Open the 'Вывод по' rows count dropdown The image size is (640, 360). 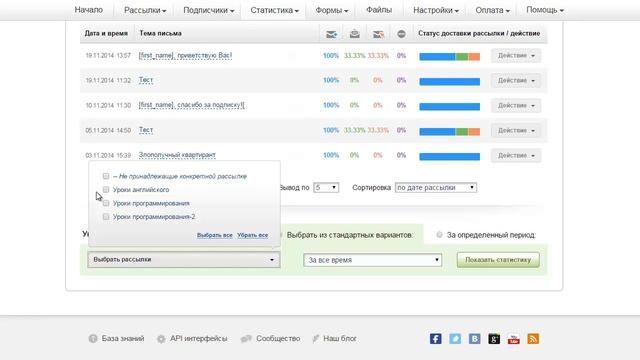326,187
